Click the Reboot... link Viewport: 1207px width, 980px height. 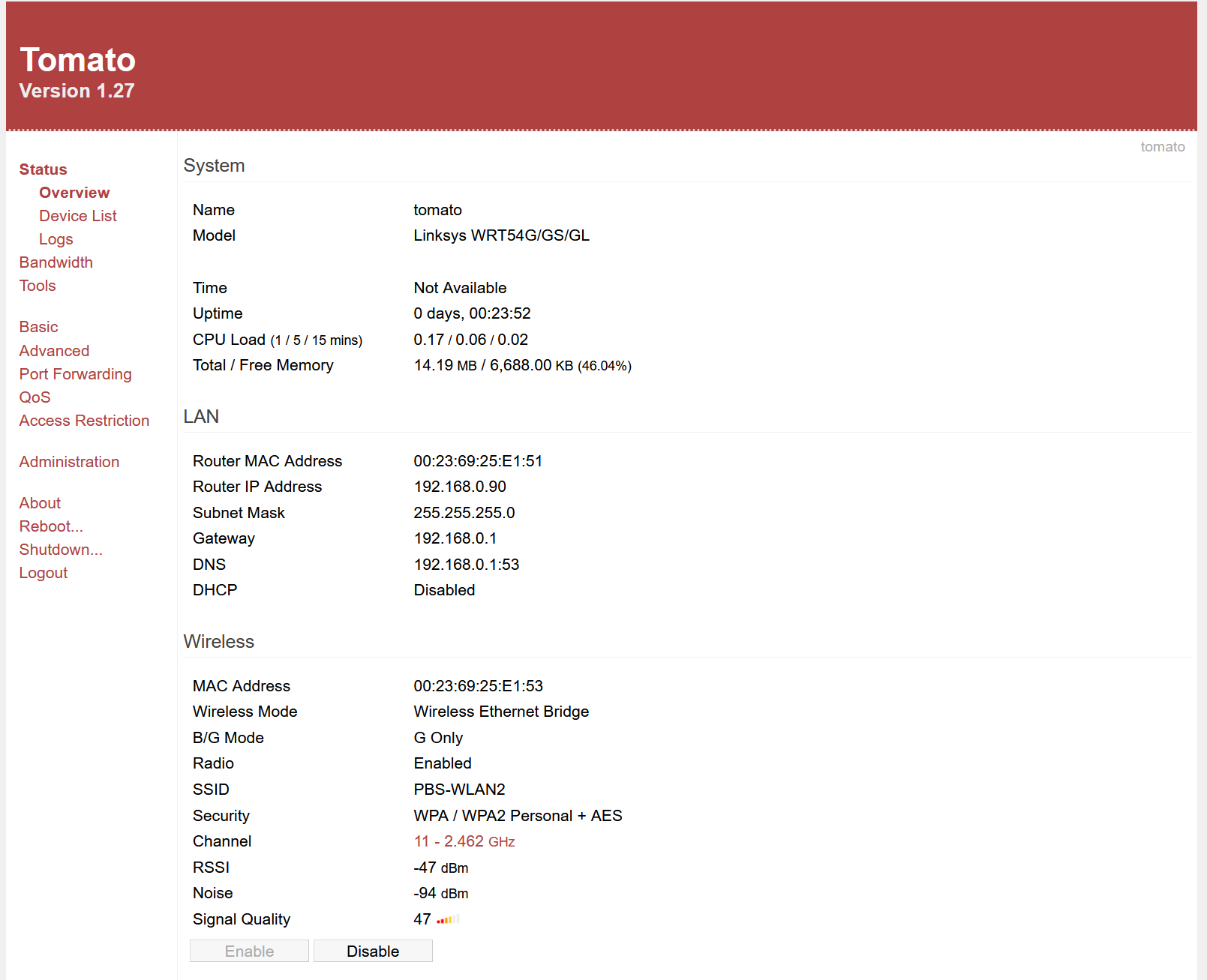[51, 526]
